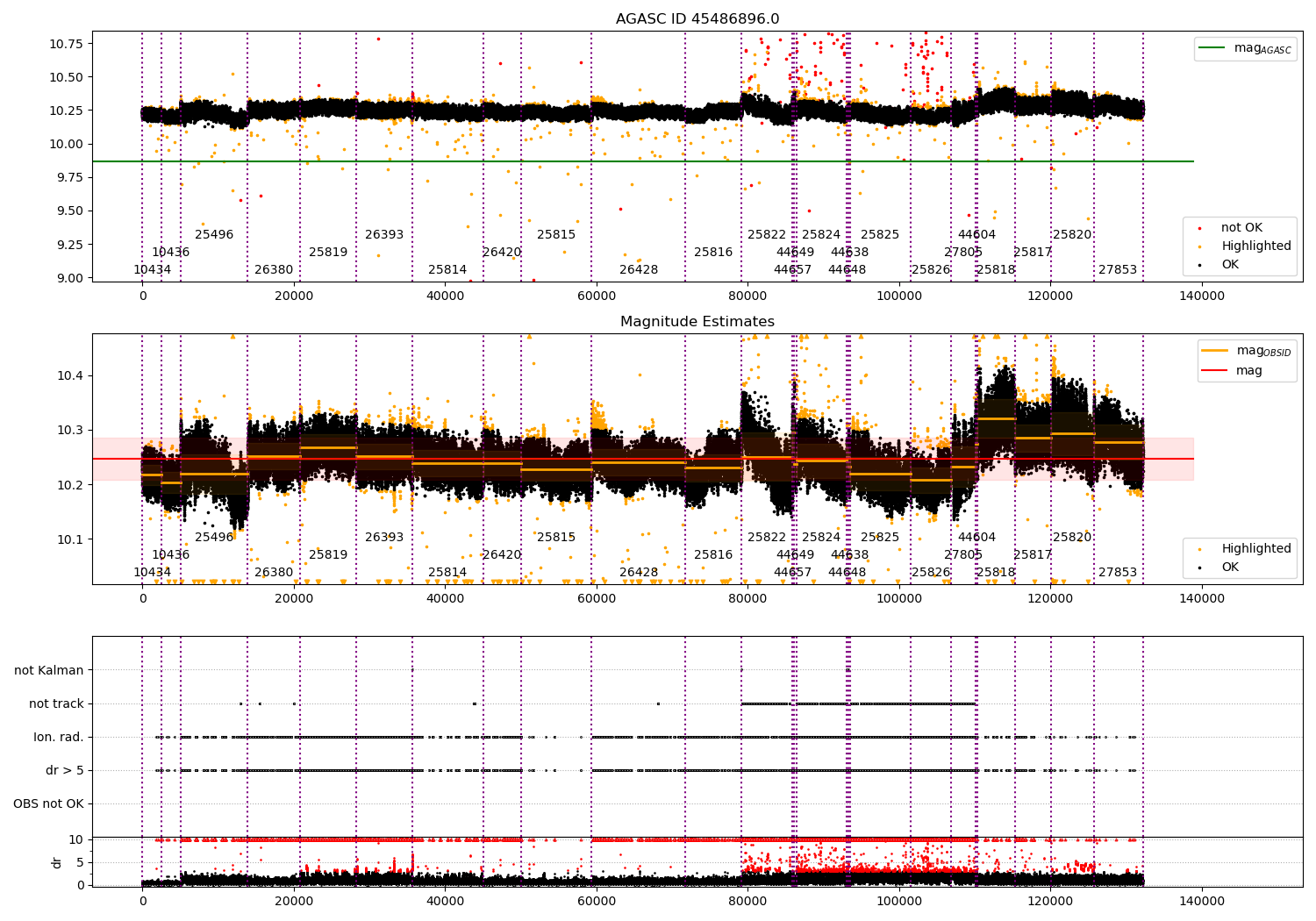
Task: Click obsid label '25814' in the middle plot
Action: pos(447,572)
